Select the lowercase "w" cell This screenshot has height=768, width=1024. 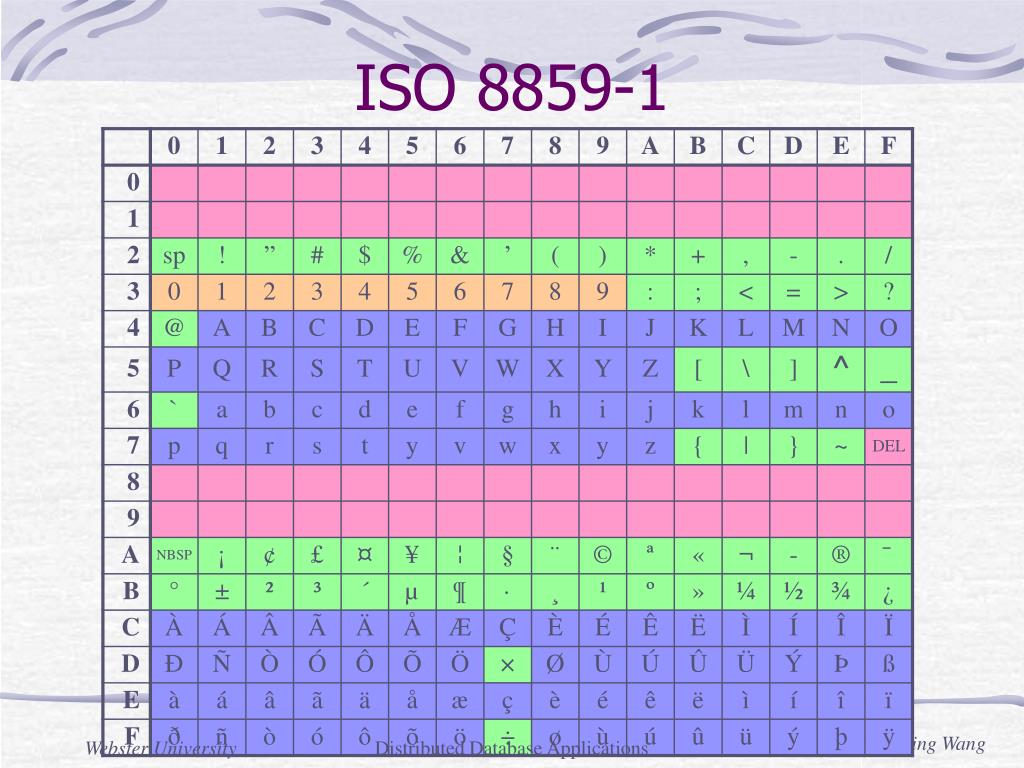[x=507, y=447]
